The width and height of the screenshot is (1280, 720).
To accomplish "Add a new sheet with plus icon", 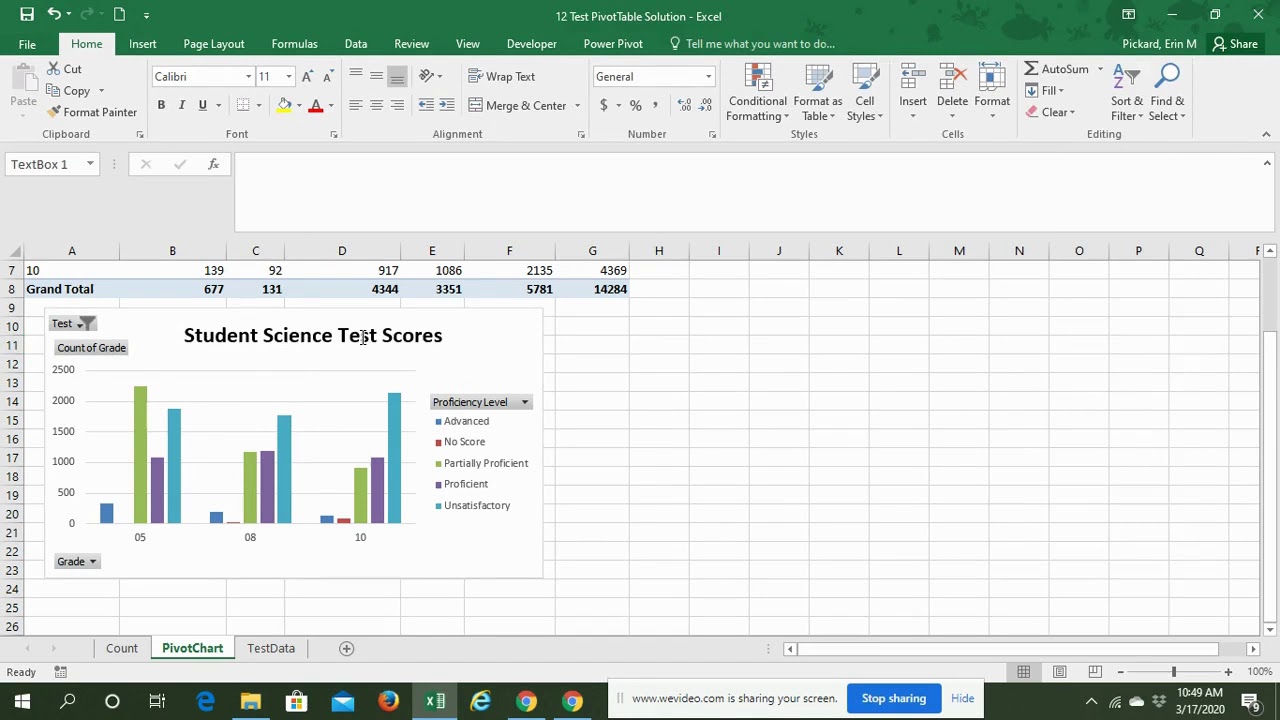I will pyautogui.click(x=346, y=648).
